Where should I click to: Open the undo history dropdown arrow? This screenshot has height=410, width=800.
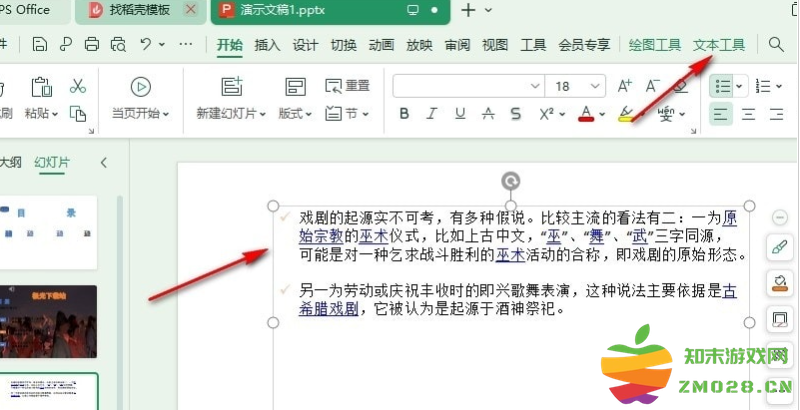(x=162, y=44)
